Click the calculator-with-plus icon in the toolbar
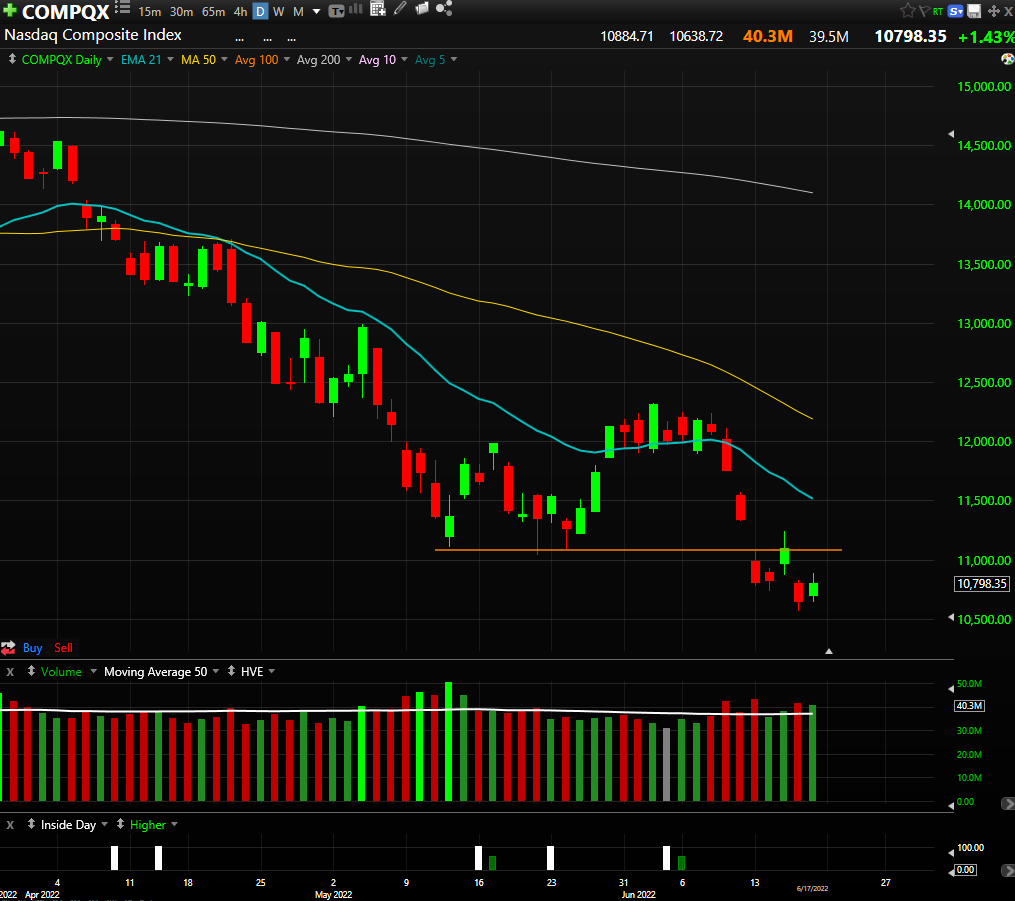This screenshot has height=901, width=1015. click(378, 8)
